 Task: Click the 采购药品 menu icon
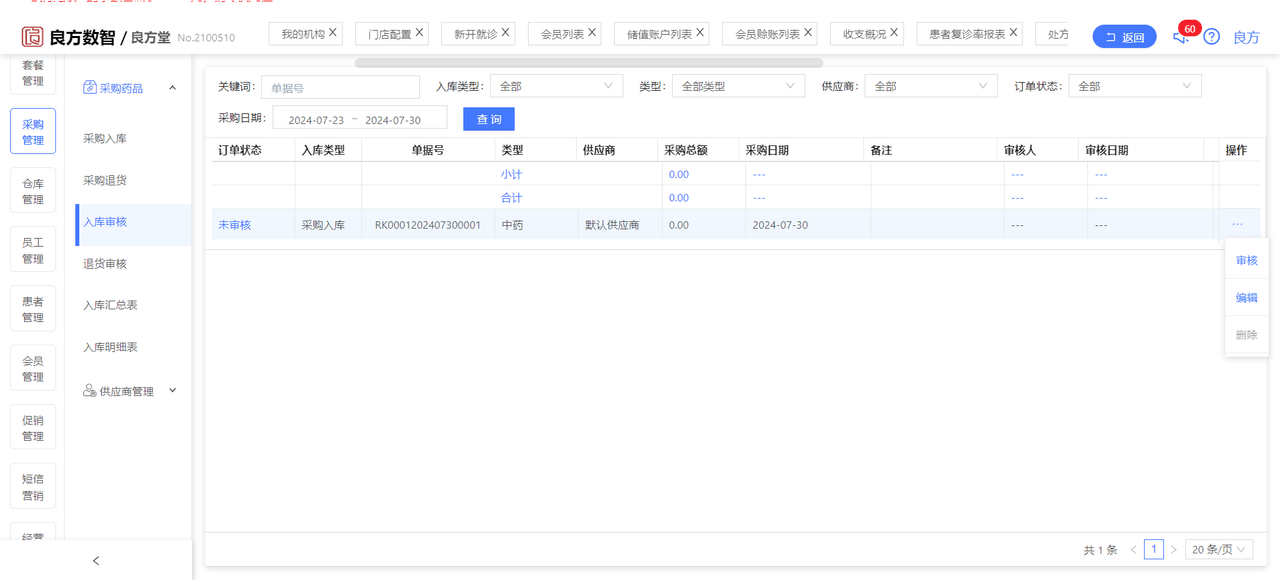90,88
